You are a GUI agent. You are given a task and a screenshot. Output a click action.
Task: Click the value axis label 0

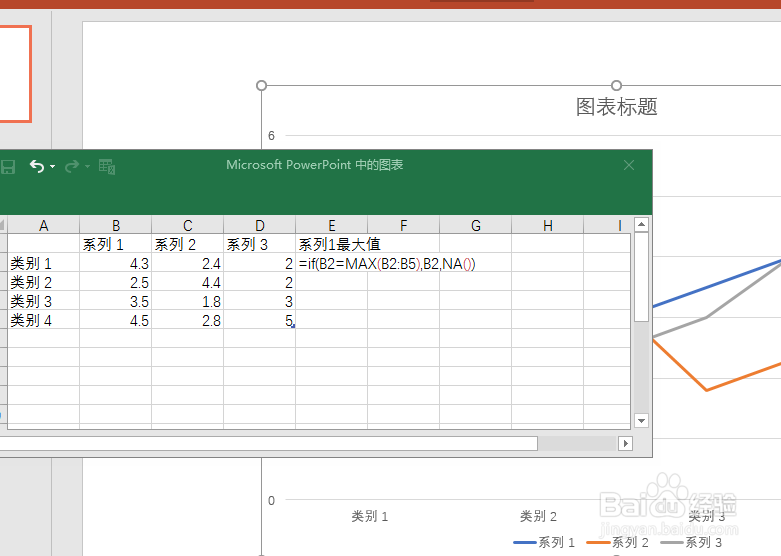pyautogui.click(x=271, y=500)
